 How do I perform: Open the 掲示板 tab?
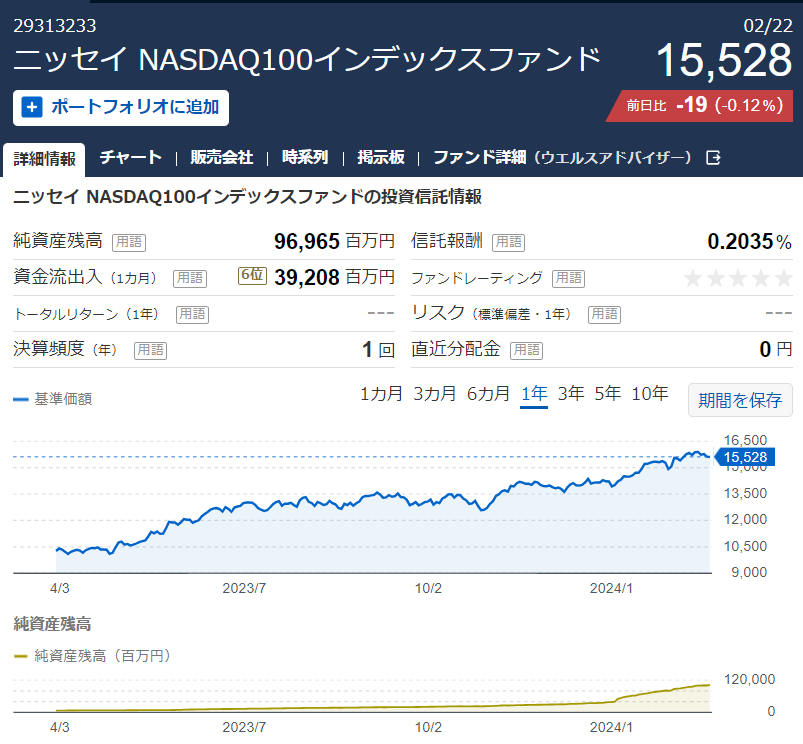pos(381,157)
